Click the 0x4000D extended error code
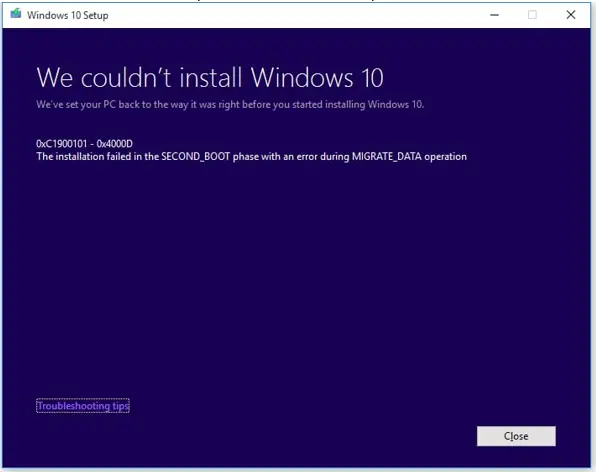Viewport: 596px width, 472px height. coord(114,144)
